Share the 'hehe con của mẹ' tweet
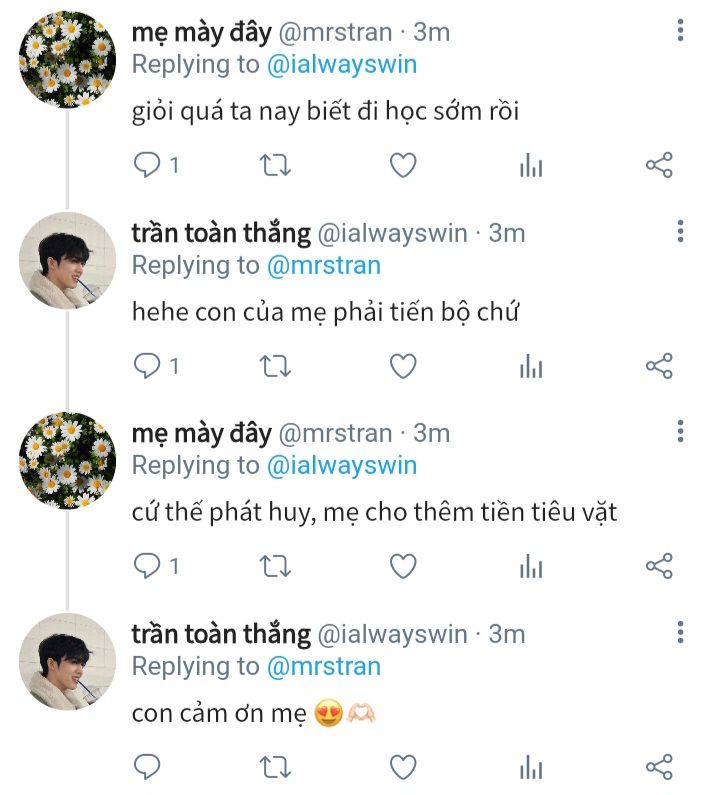The width and height of the screenshot is (720, 795). click(x=659, y=366)
